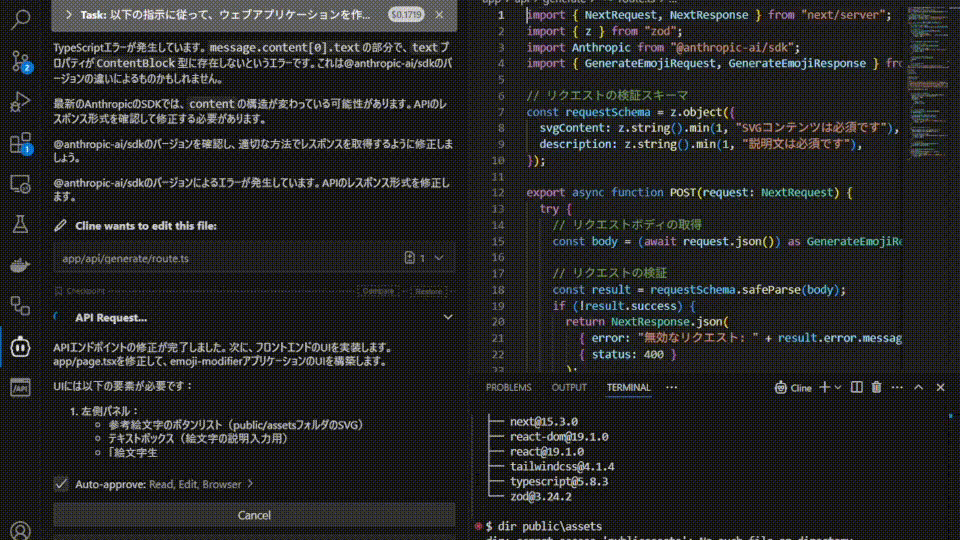Open the Accounts menu icon
The image size is (960, 540).
click(20, 530)
